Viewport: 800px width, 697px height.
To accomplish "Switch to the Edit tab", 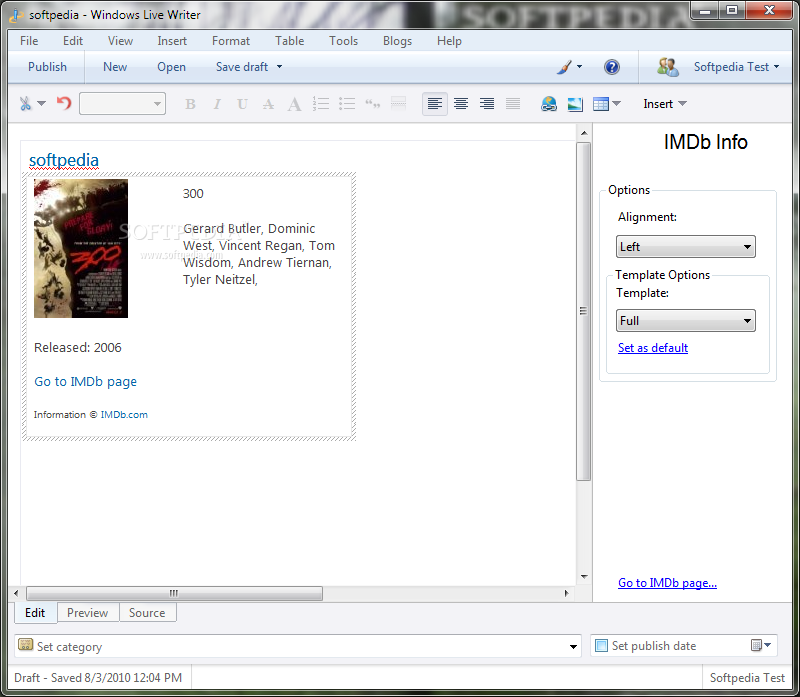I will click(x=35, y=613).
